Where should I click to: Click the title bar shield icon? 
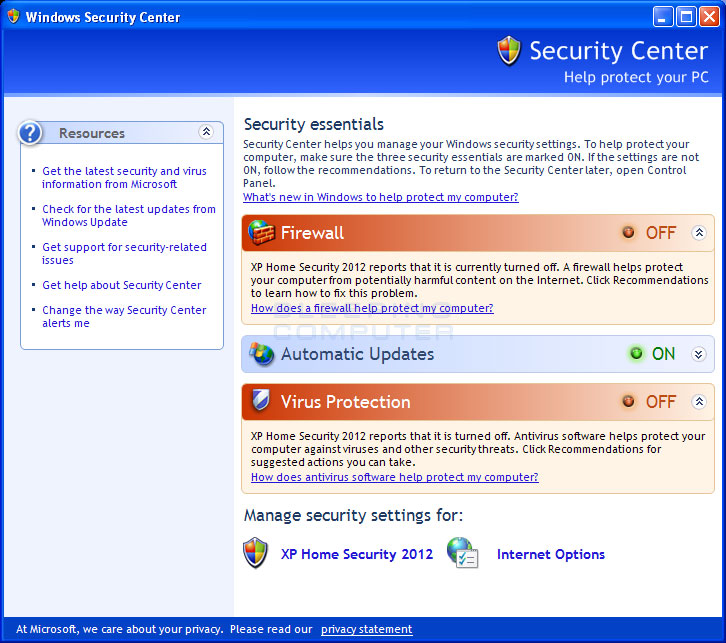click(14, 16)
